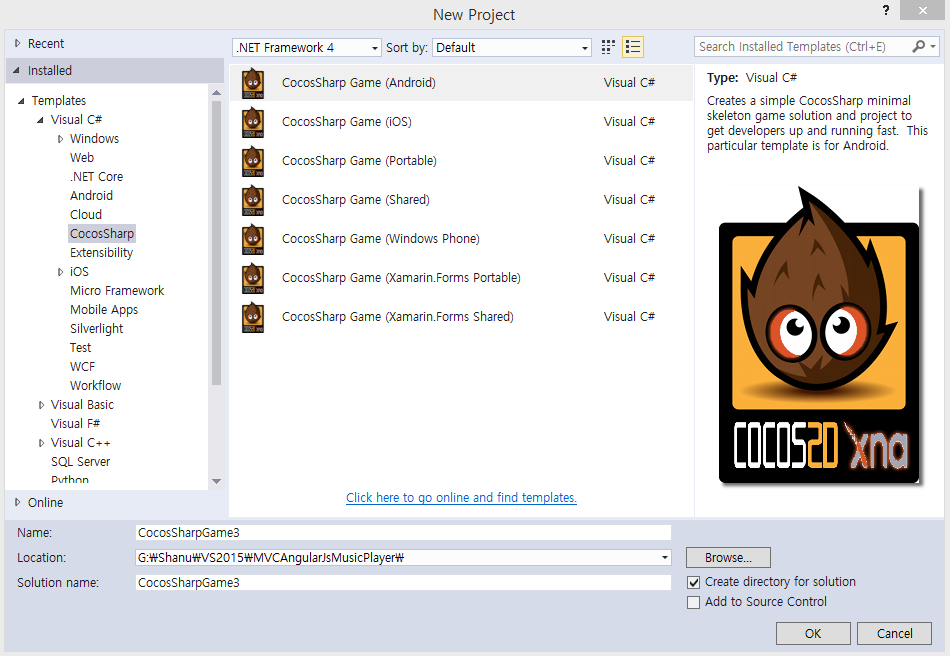Select the Mobile Apps category
This screenshot has height=656, width=950.
[x=104, y=310]
